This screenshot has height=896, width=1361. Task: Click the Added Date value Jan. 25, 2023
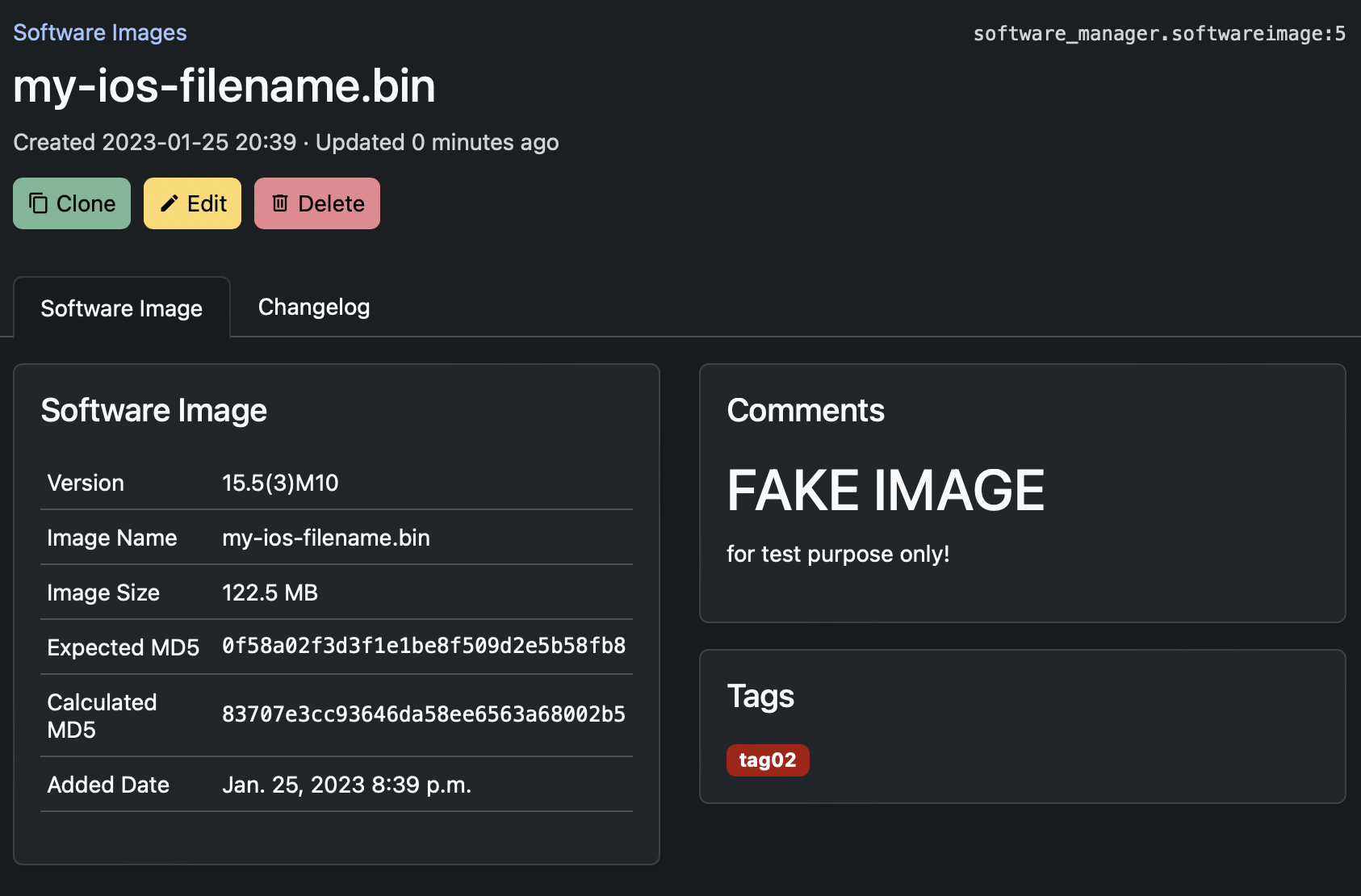coord(346,785)
